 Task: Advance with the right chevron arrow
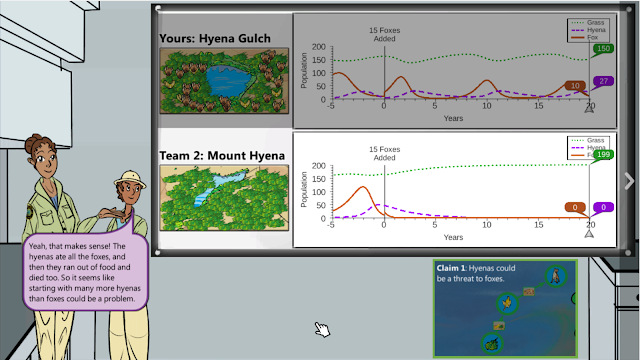[x=629, y=181]
